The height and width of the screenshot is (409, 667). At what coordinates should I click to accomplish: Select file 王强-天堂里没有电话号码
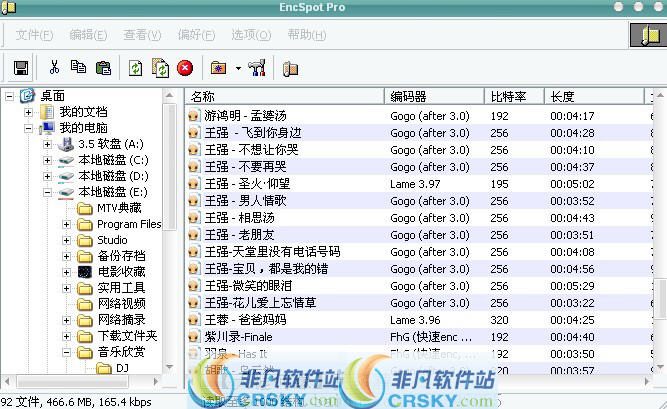click(272, 252)
